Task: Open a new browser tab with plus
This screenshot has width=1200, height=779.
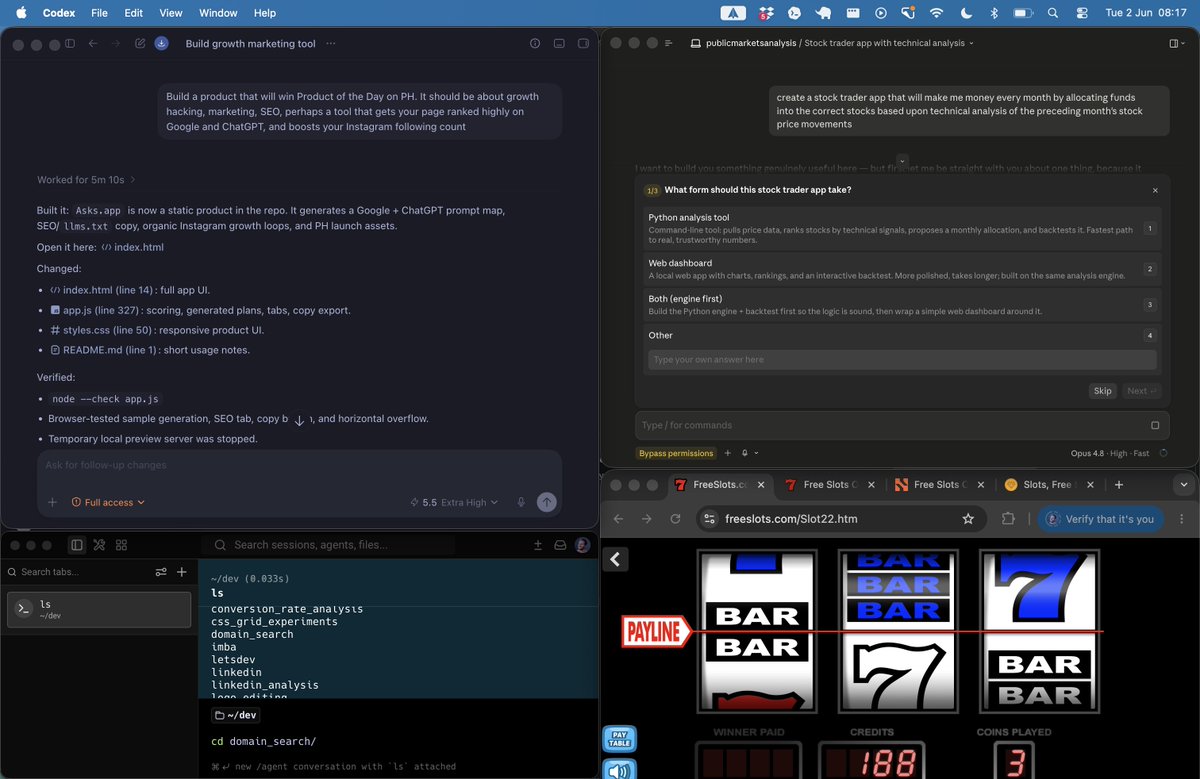Action: tap(1119, 484)
